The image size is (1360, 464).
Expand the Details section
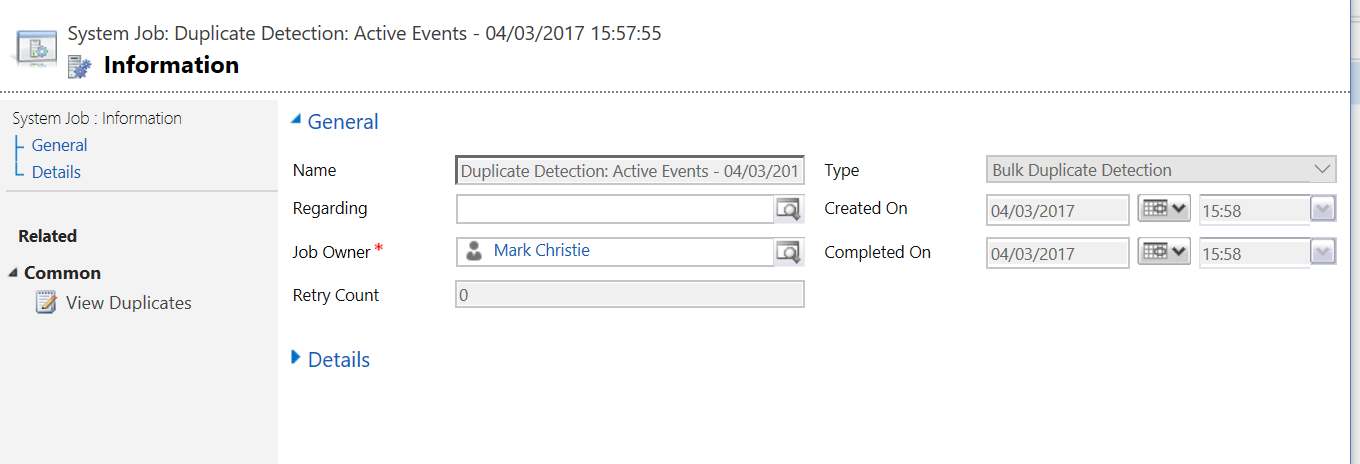pyautogui.click(x=295, y=357)
